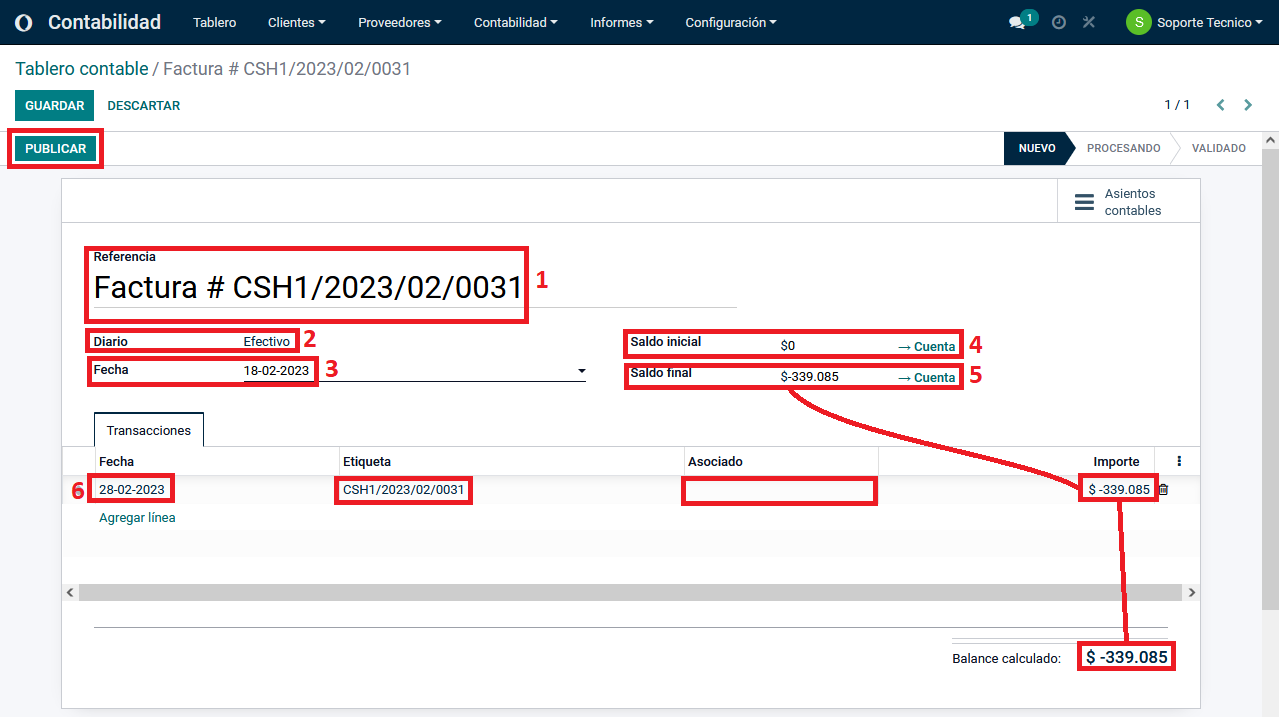Open Soporte Tecnico user menu
1279x717 pixels.
coord(1195,22)
